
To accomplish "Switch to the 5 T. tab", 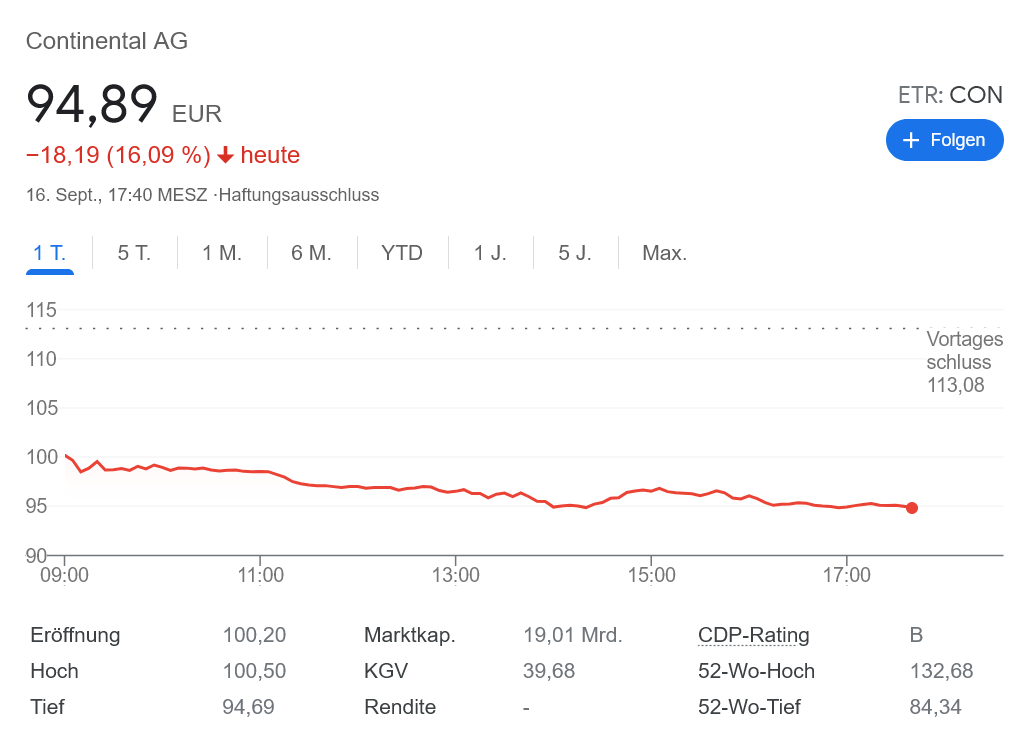I will [134, 253].
